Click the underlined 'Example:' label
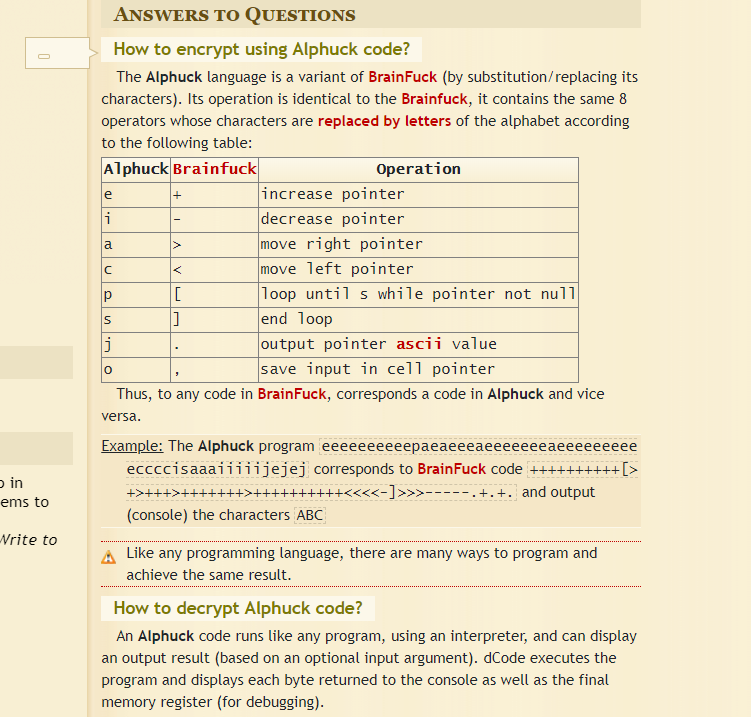The width and height of the screenshot is (751, 717). click(132, 446)
